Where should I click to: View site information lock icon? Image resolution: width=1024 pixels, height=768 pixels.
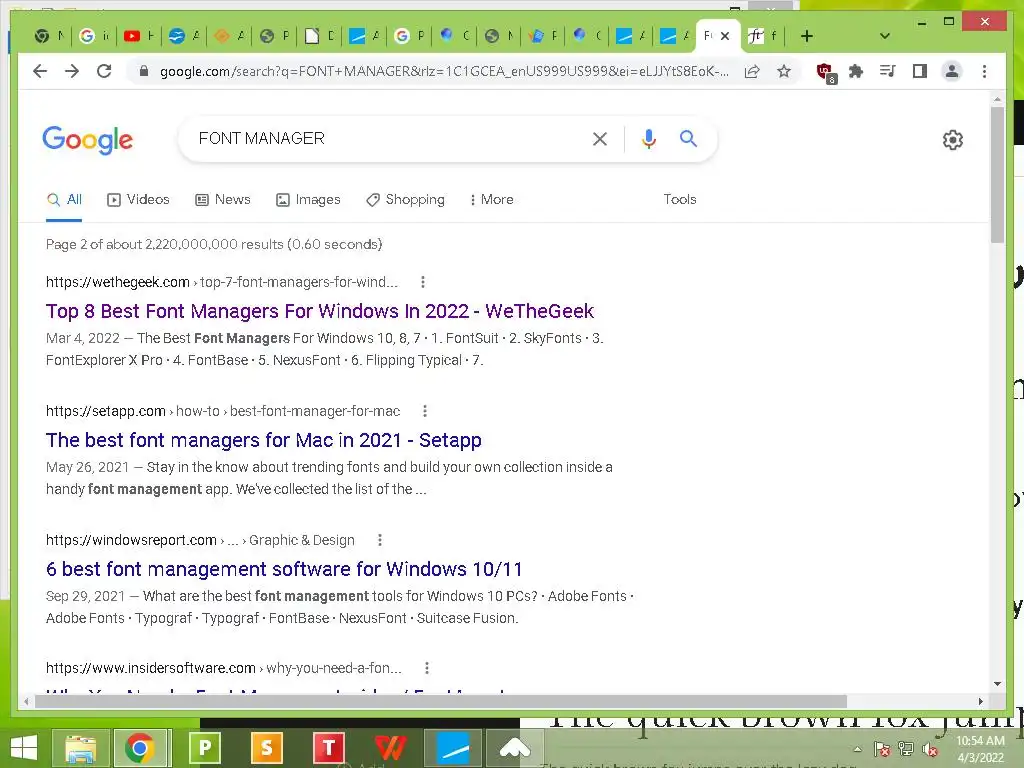(x=144, y=71)
